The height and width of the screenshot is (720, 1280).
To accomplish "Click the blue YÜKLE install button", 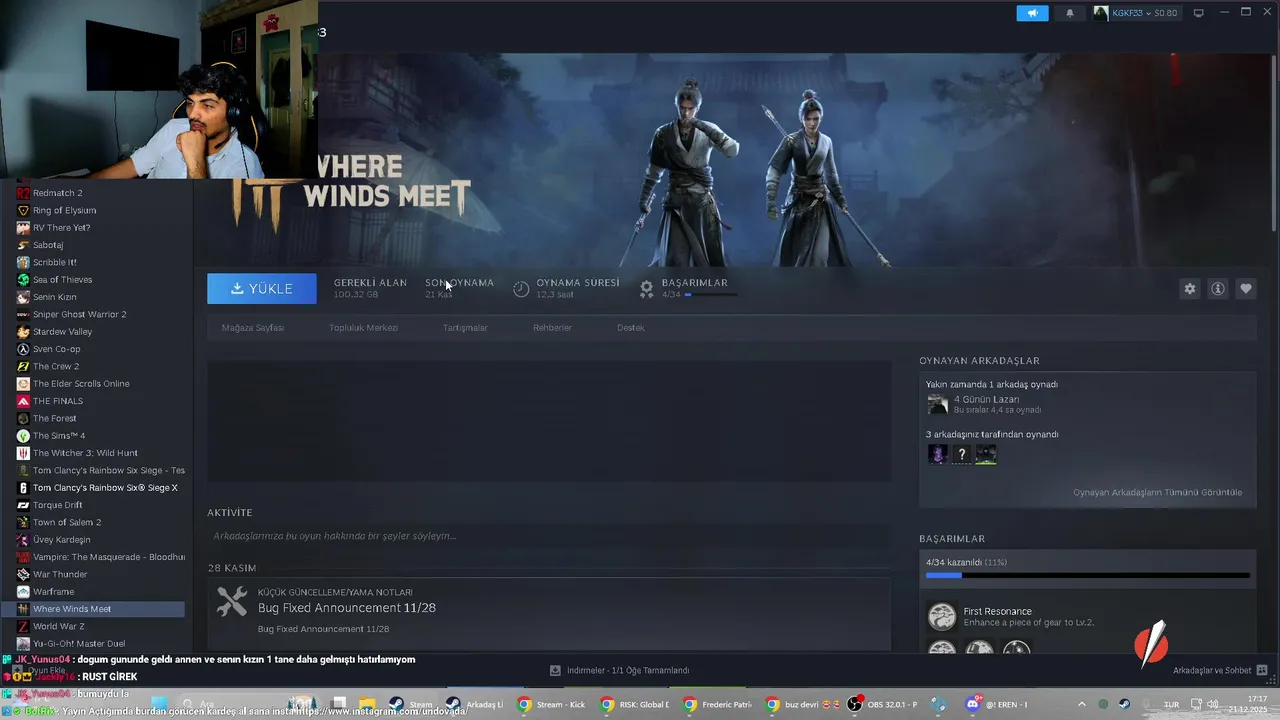I will [x=262, y=288].
